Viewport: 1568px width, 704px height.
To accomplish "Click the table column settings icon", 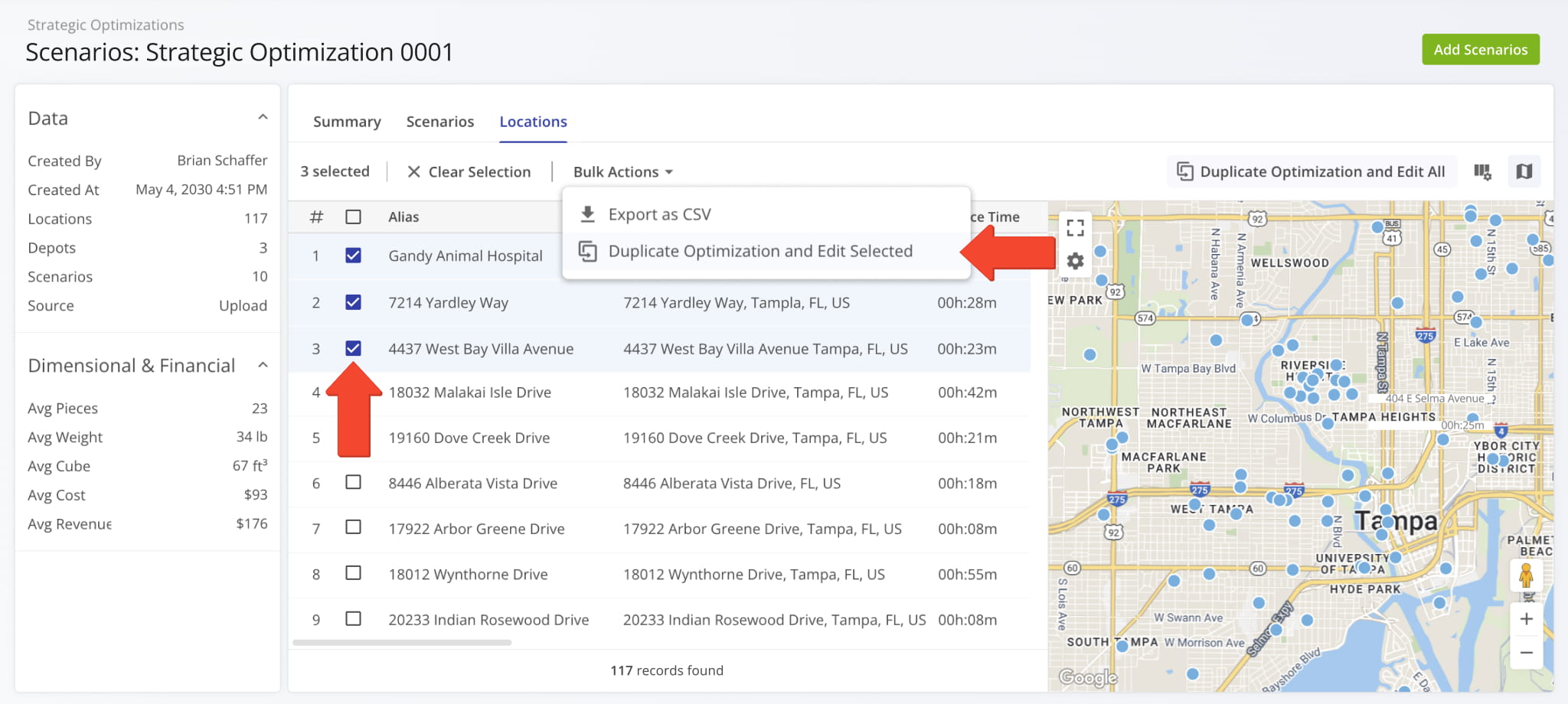I will [x=1482, y=172].
